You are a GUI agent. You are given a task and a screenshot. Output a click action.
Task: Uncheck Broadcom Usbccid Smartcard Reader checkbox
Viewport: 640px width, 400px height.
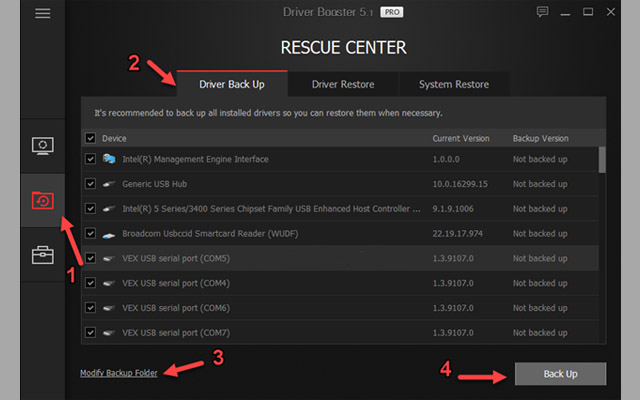(90, 233)
